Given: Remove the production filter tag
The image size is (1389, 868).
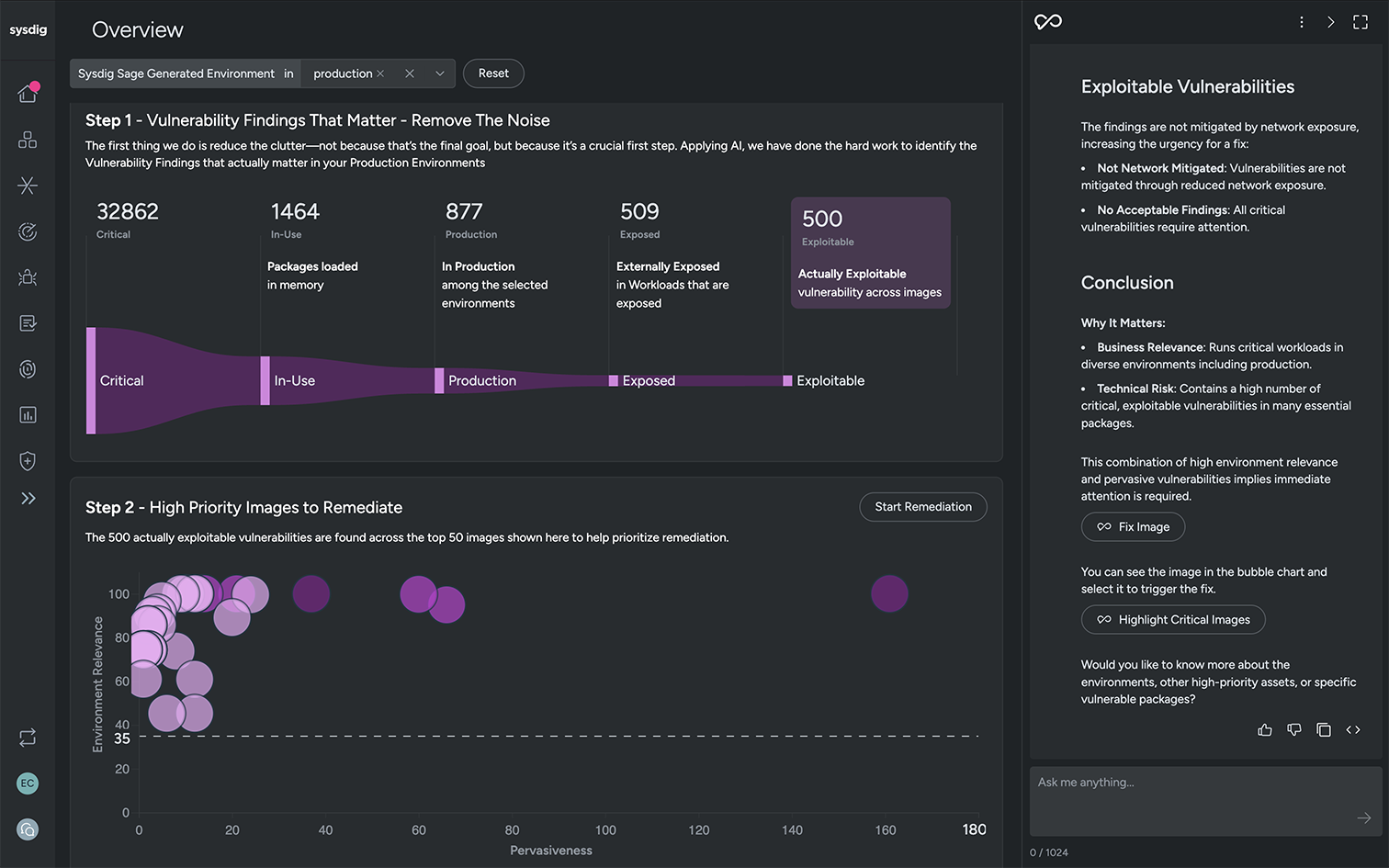Looking at the screenshot, I should point(380,73).
